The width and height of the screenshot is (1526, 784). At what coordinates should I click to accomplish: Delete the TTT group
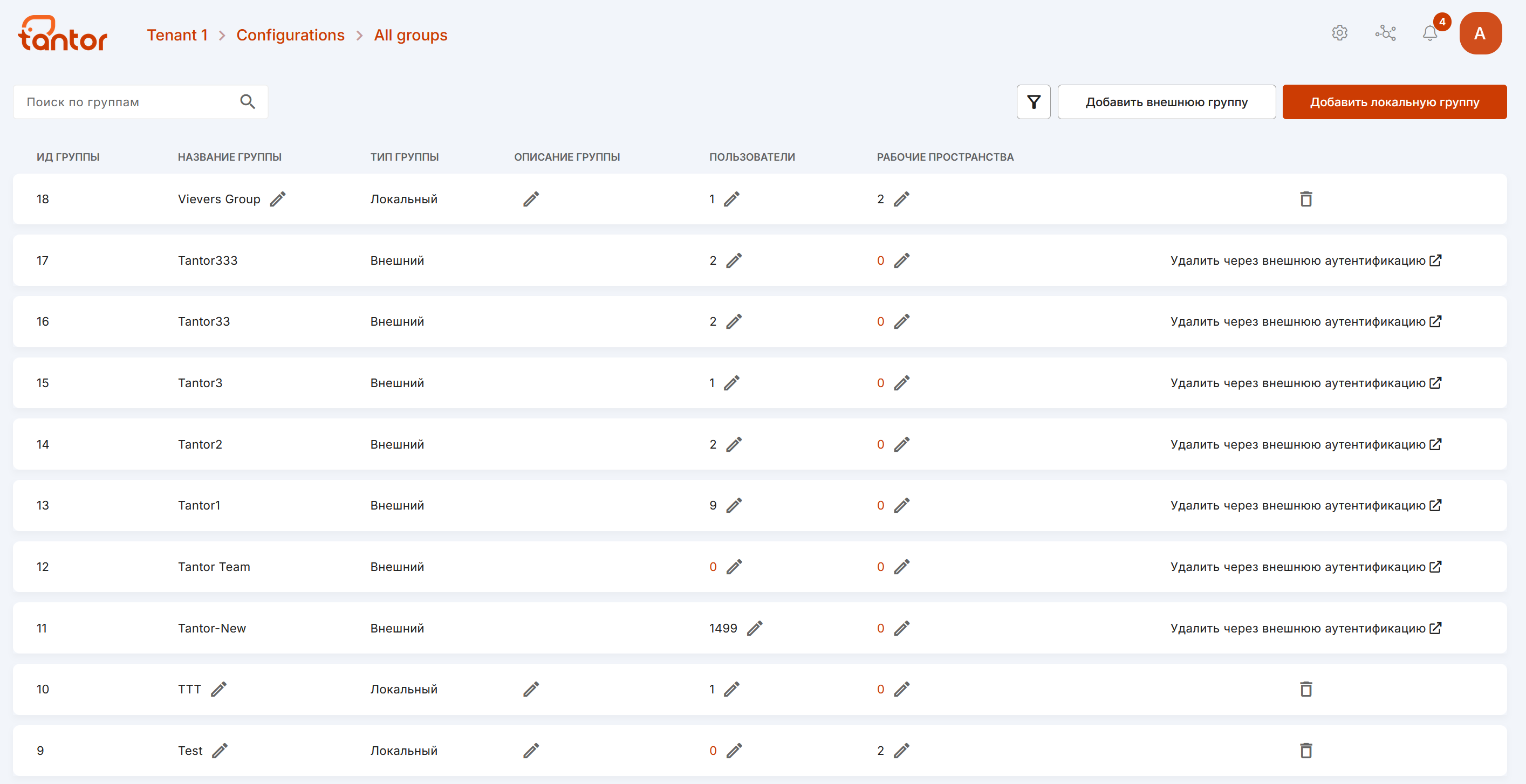click(1305, 689)
